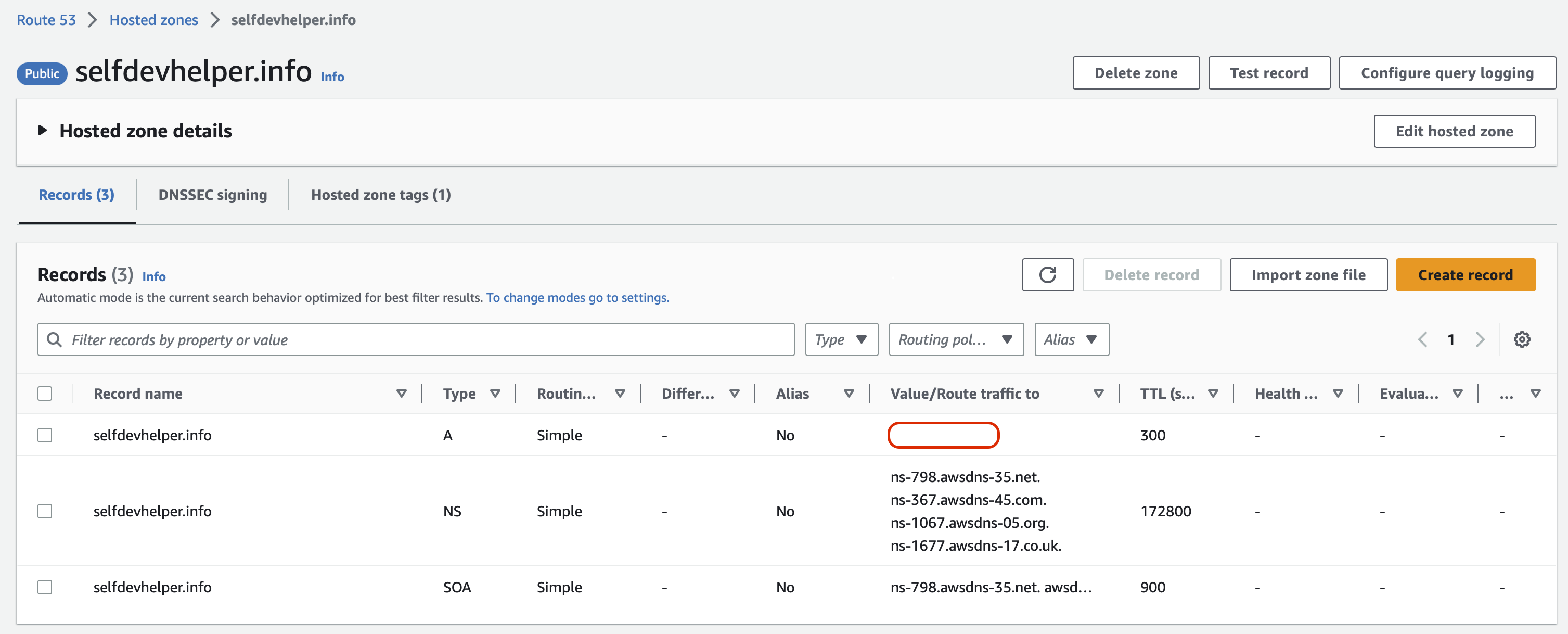The image size is (1568, 634).
Task: Go to previous page arrow
Action: 1422,339
